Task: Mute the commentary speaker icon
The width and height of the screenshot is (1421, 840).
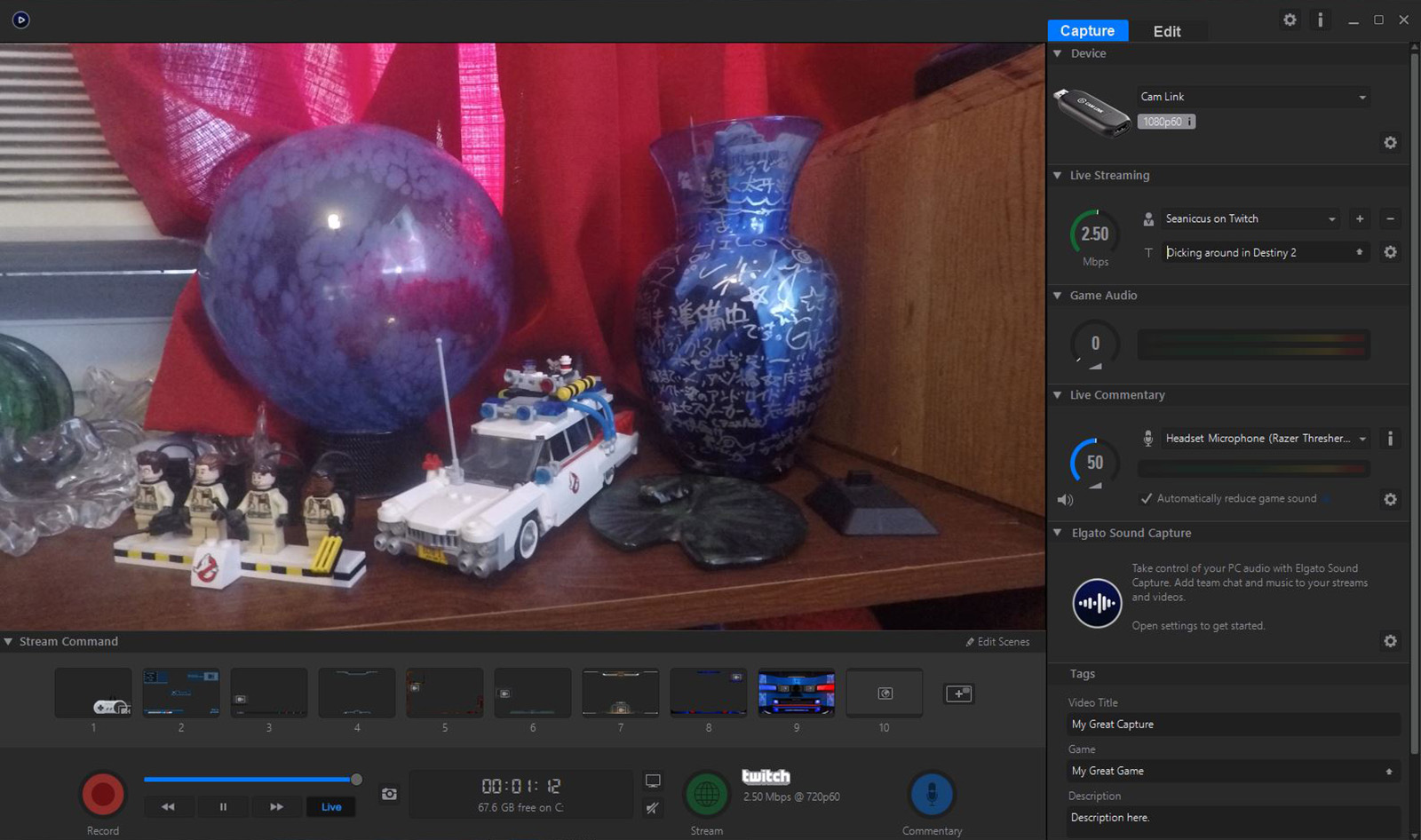Action: click(x=1065, y=500)
